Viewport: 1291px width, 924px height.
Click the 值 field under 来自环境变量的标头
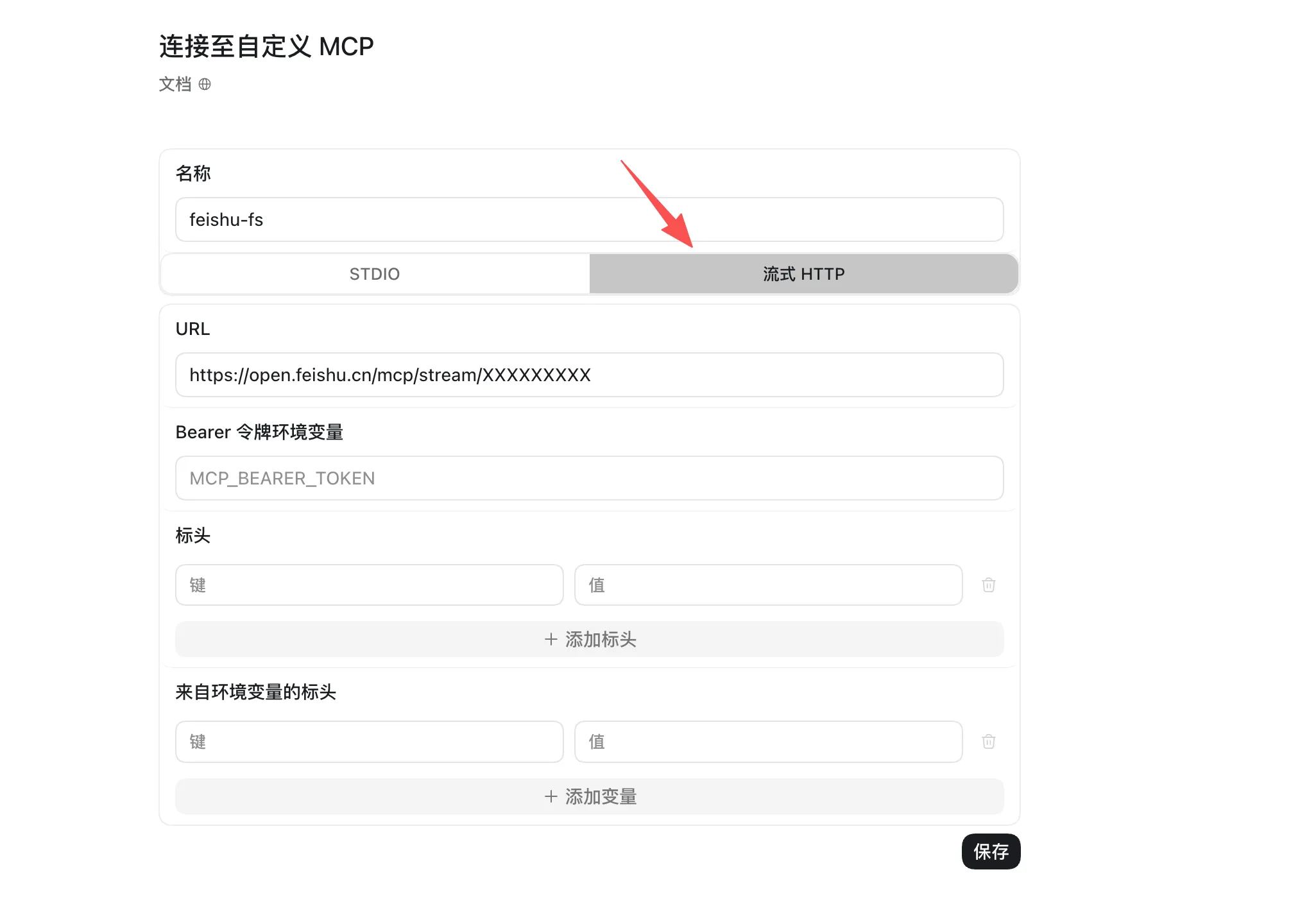pyautogui.click(x=769, y=742)
